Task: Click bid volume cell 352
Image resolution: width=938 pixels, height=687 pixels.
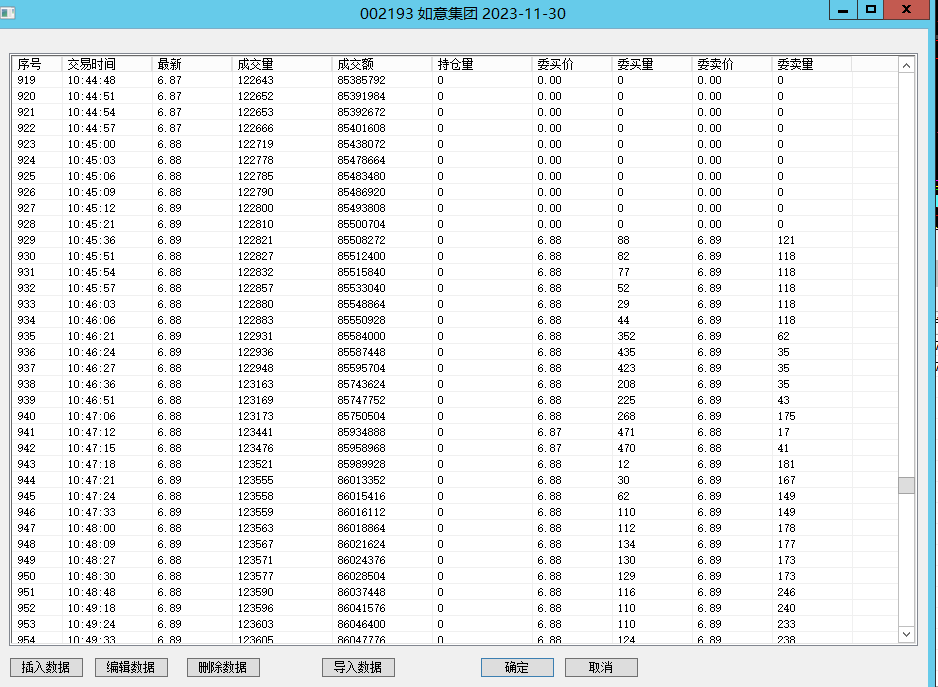Action: coord(626,336)
